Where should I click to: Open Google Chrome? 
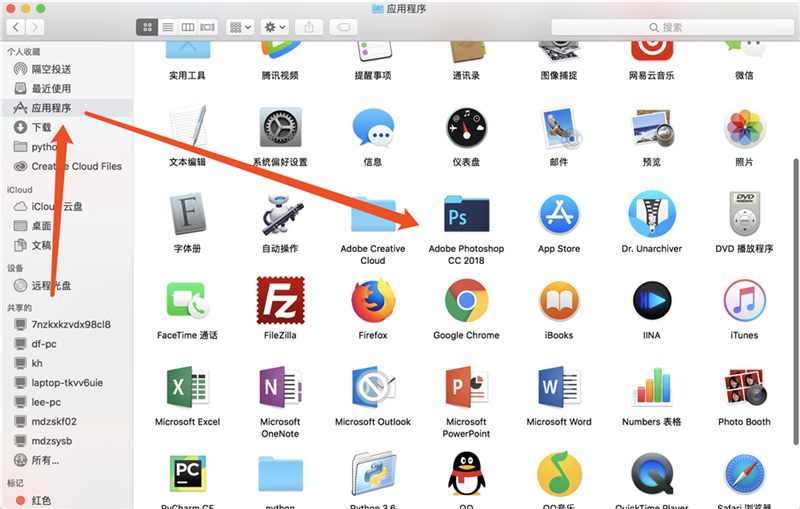click(x=466, y=300)
